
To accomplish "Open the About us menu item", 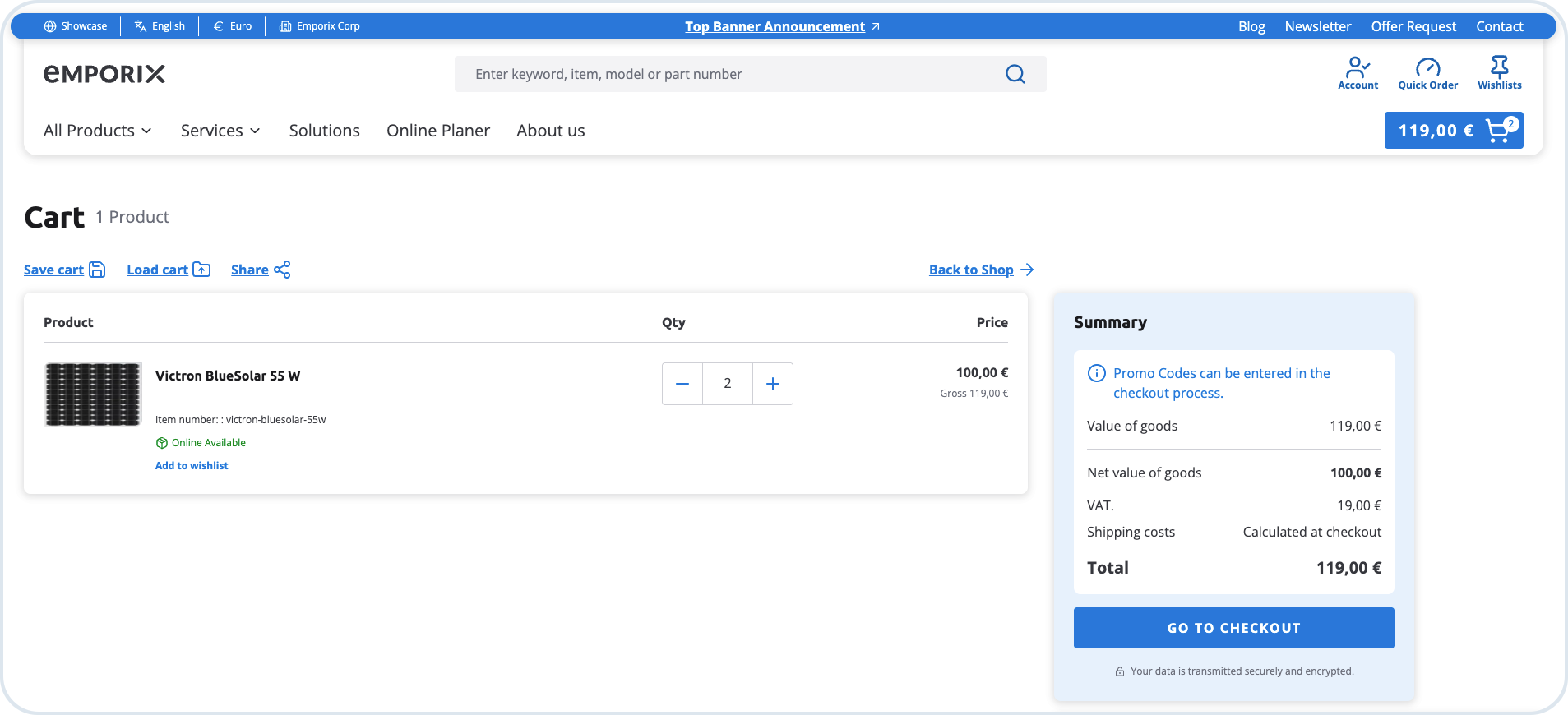I will pyautogui.click(x=550, y=131).
